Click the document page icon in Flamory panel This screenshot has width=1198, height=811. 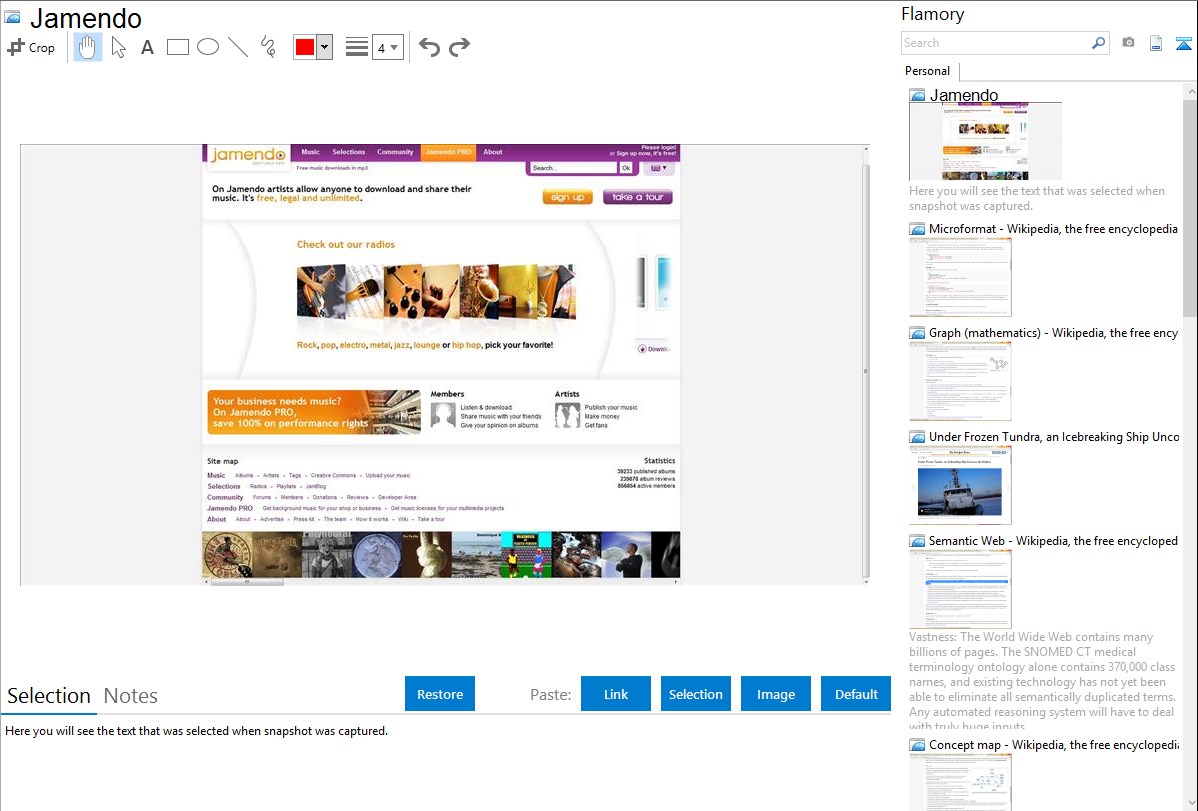click(1156, 43)
